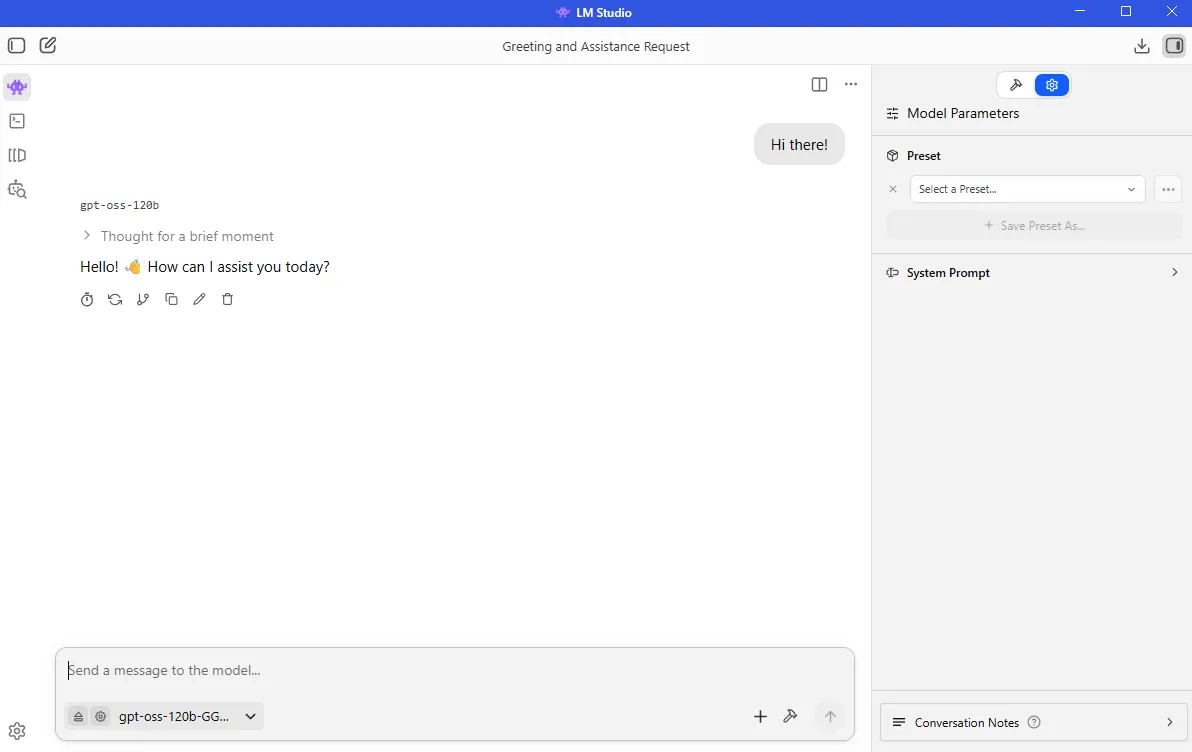
Task: Toggle the right settings panel
Action: (1173, 46)
